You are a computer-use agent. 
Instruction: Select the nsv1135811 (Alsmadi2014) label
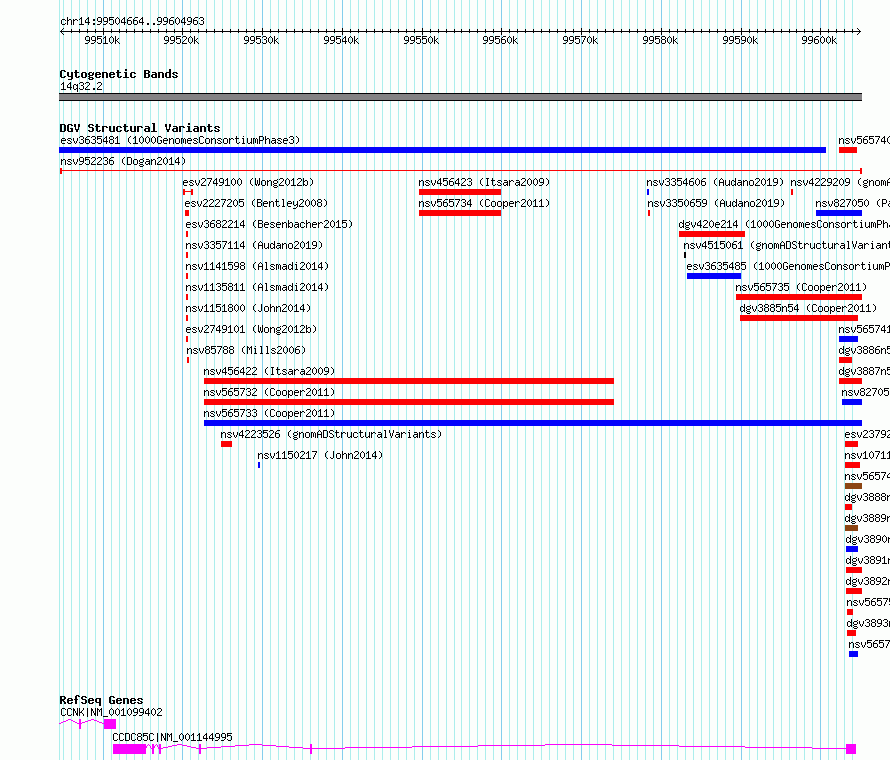point(257,287)
